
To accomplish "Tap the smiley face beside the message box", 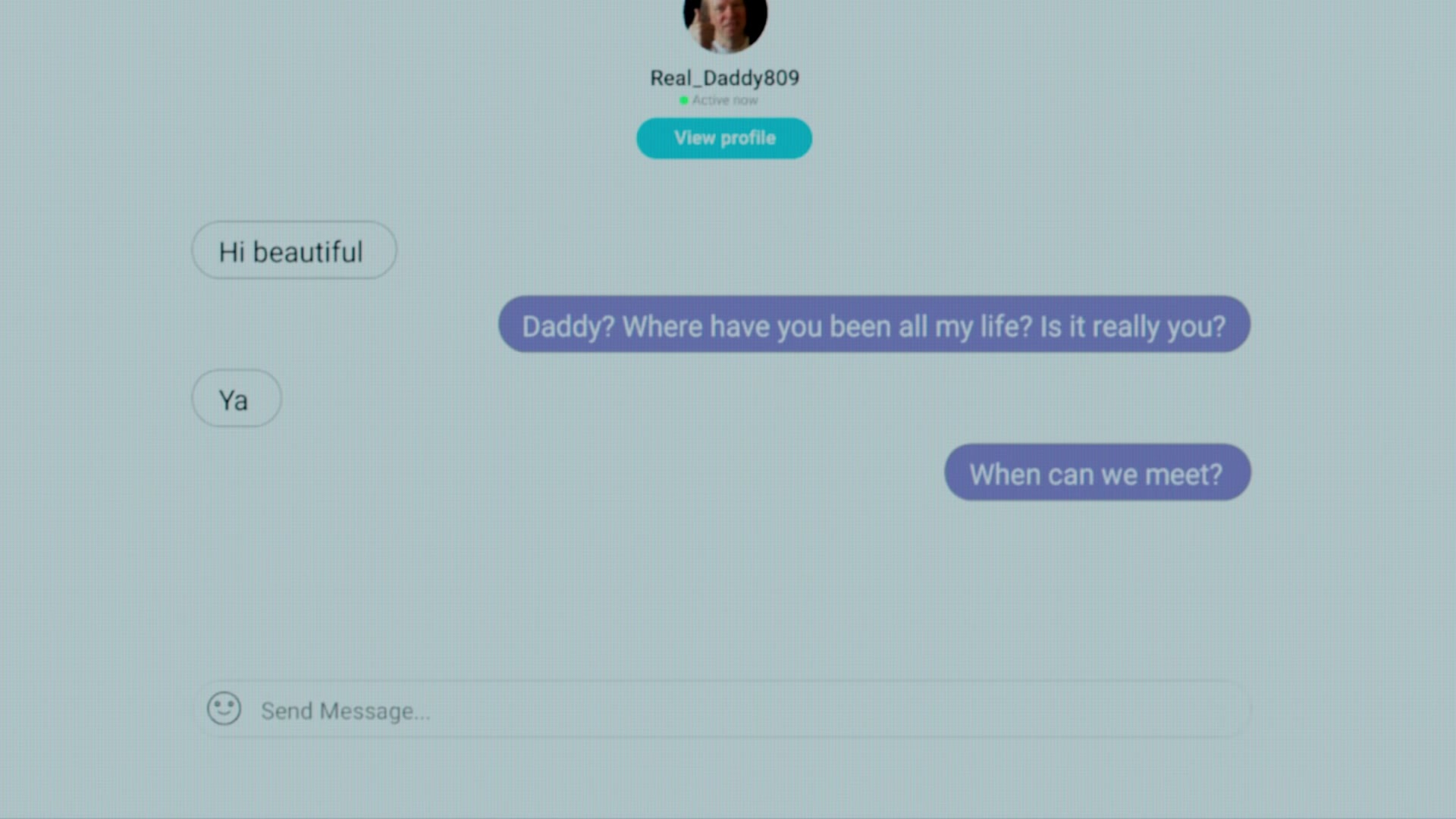I will (x=224, y=708).
